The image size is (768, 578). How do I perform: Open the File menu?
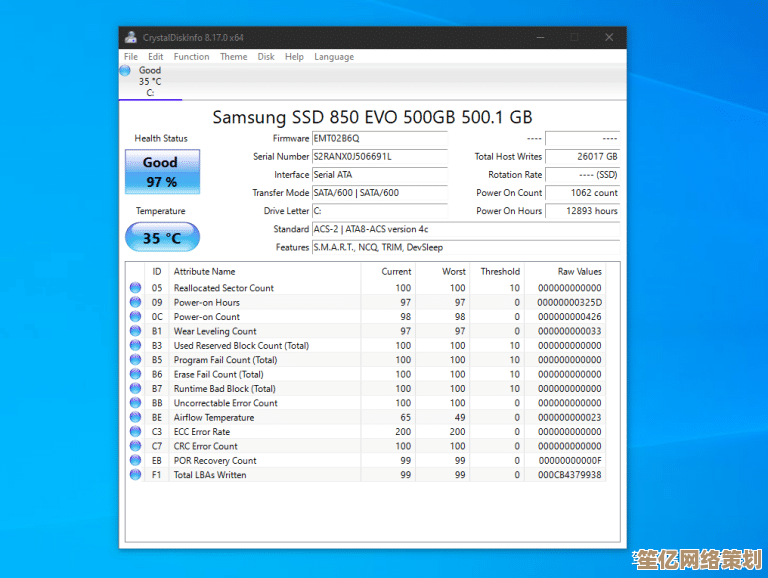(130, 57)
